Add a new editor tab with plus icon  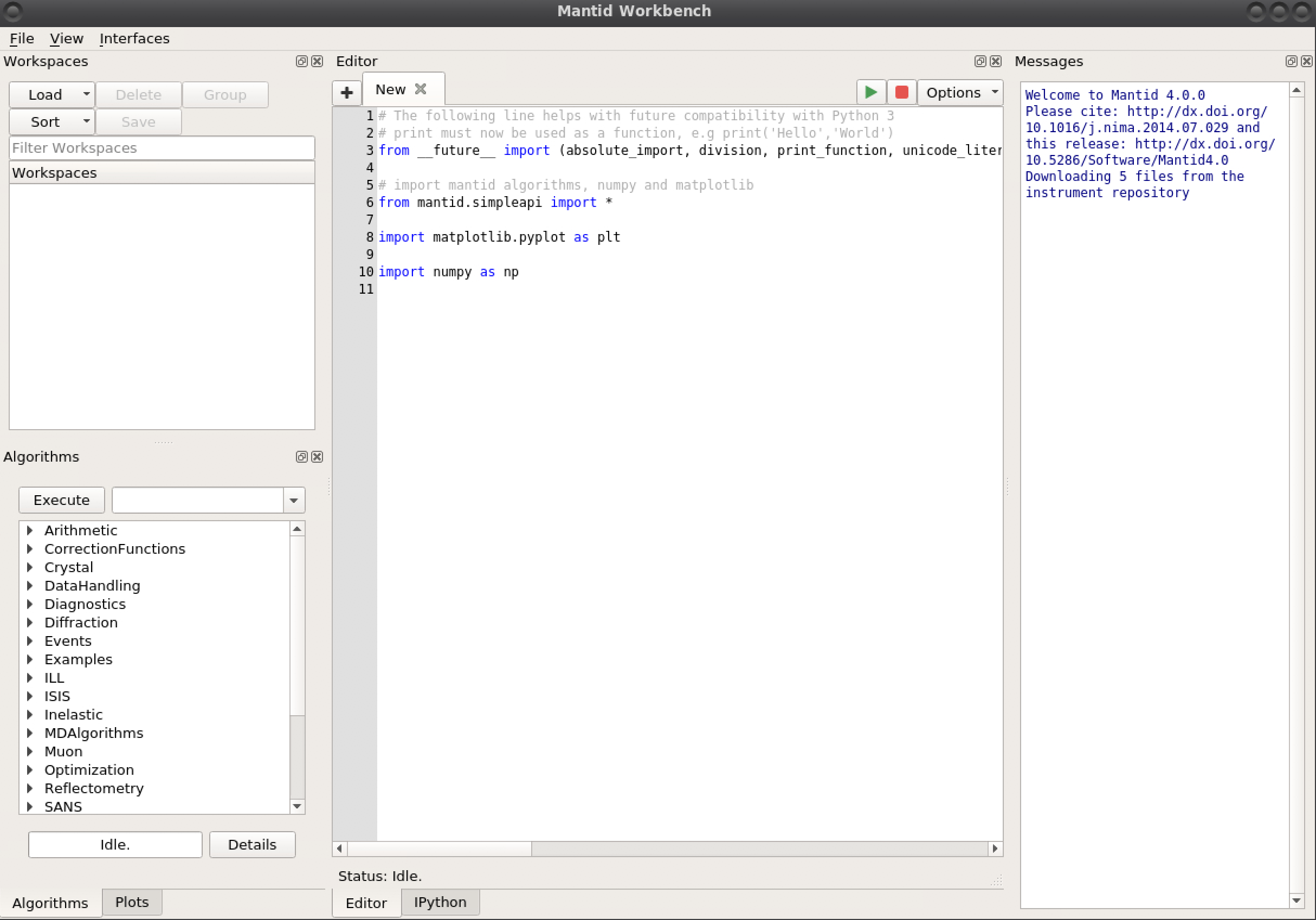pos(346,93)
